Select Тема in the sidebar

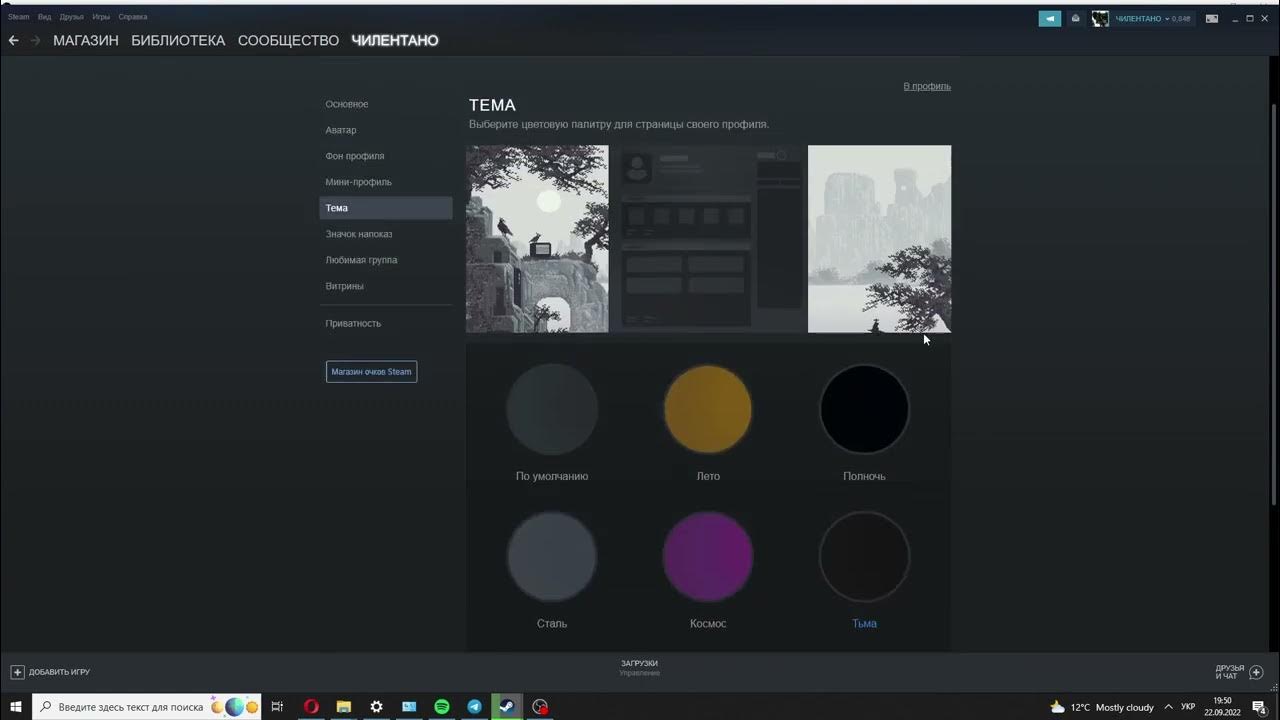[x=385, y=208]
